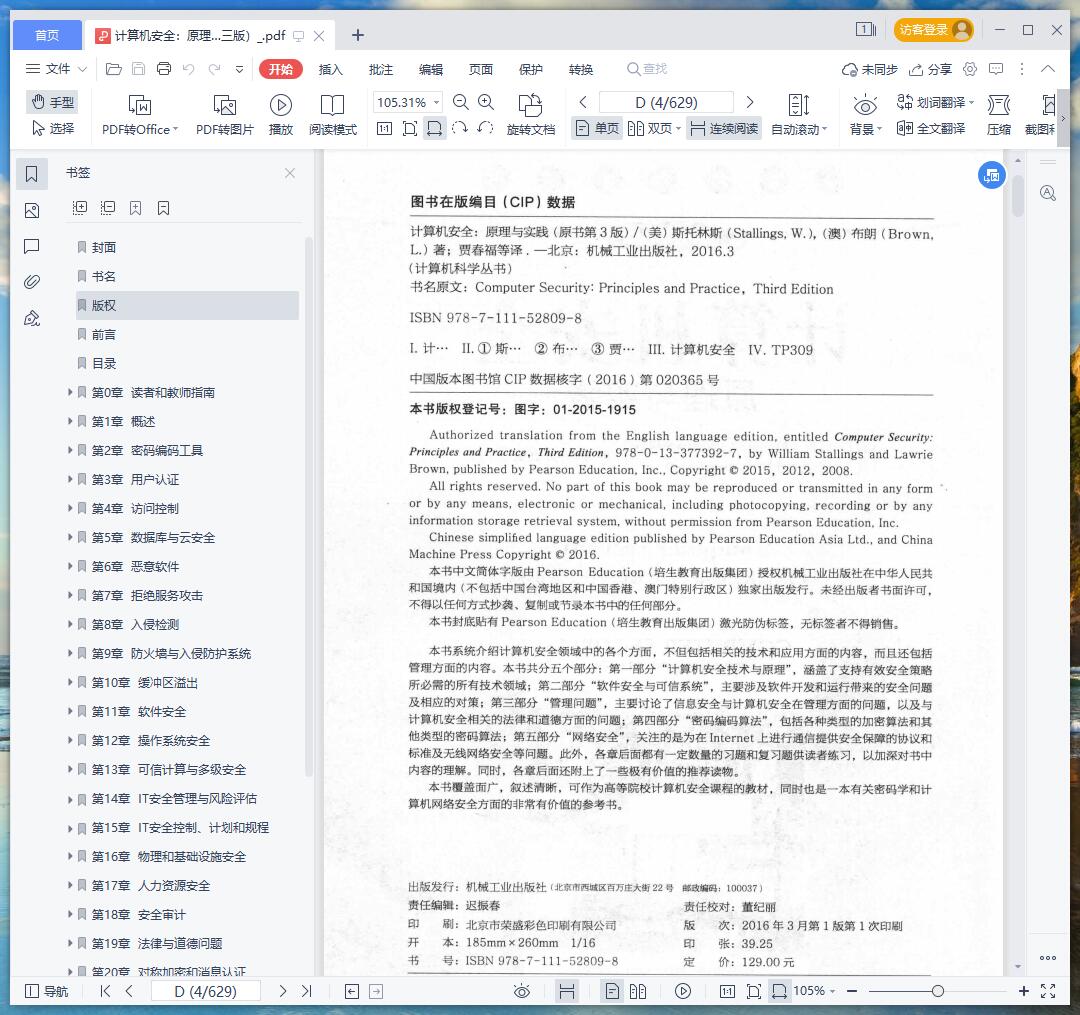
Task: Click the Share button
Action: coord(931,69)
